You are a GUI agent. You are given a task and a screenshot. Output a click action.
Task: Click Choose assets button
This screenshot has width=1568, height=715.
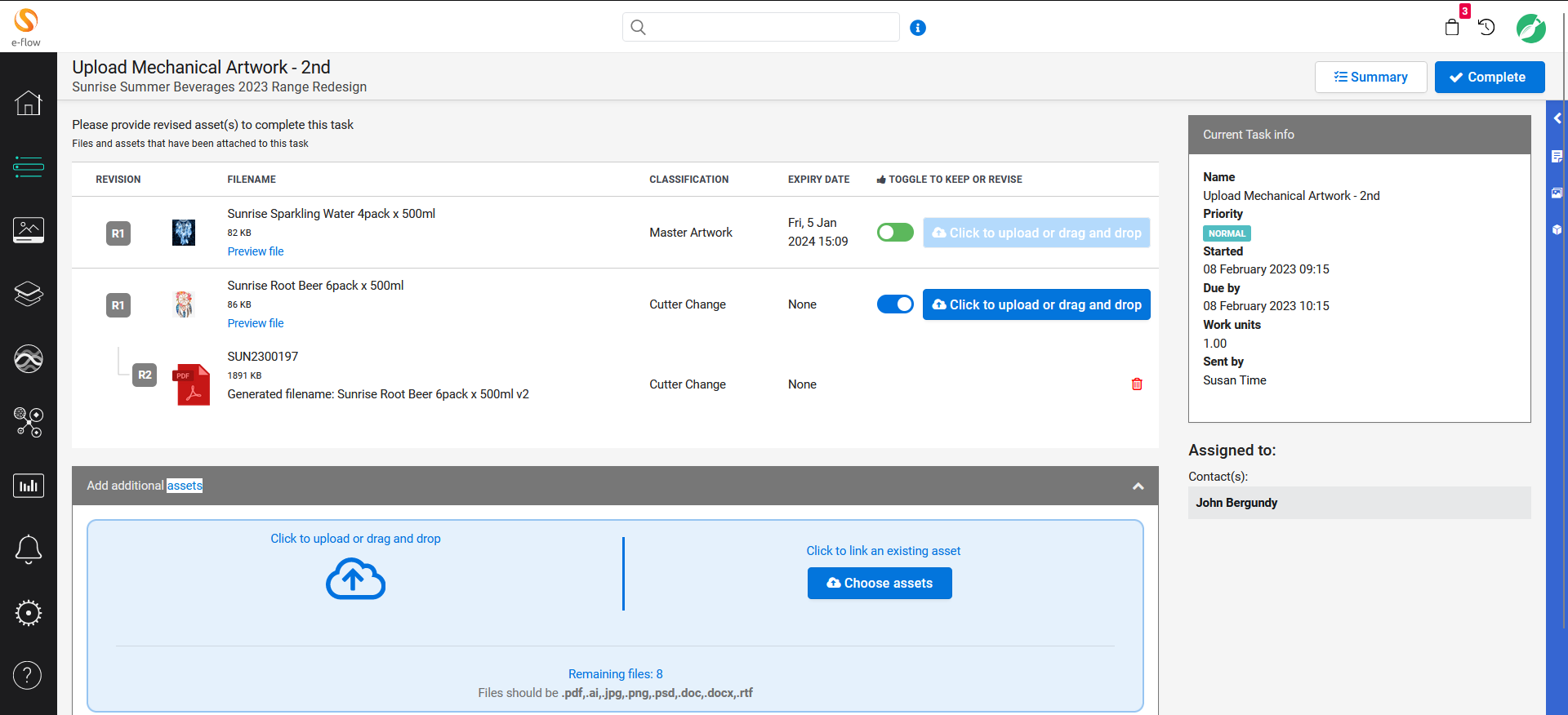click(880, 583)
